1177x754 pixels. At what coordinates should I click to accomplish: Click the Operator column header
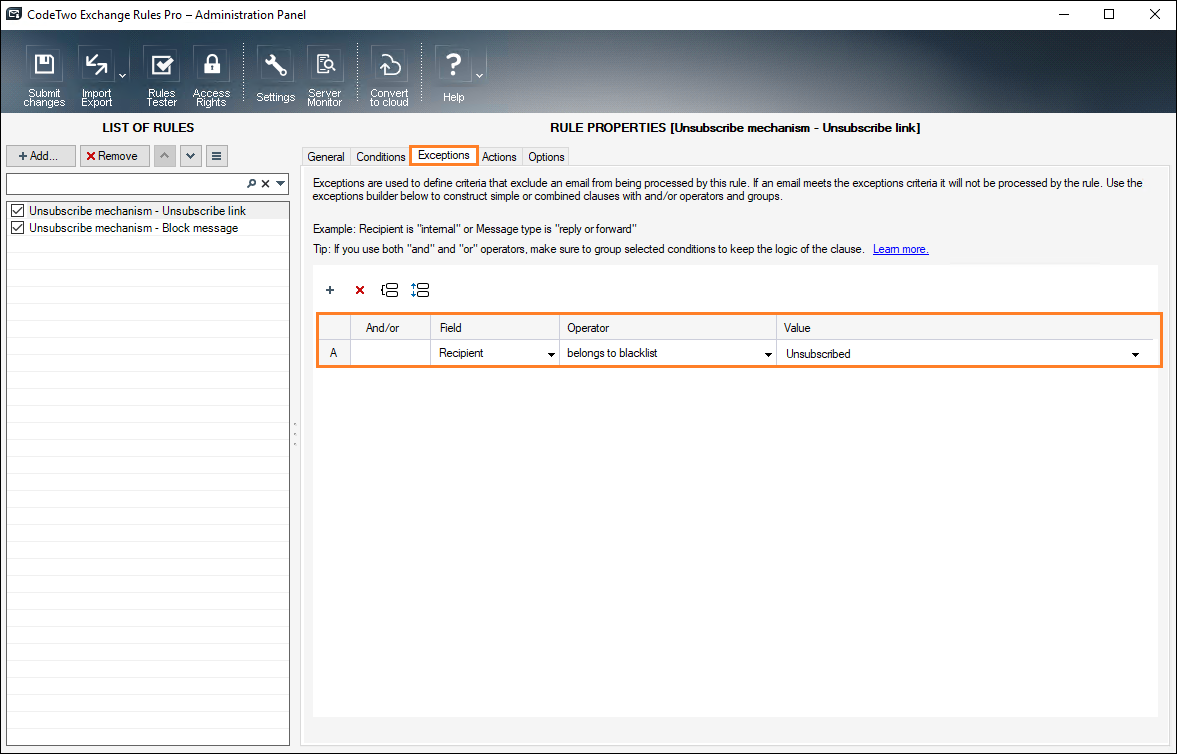click(x=668, y=328)
